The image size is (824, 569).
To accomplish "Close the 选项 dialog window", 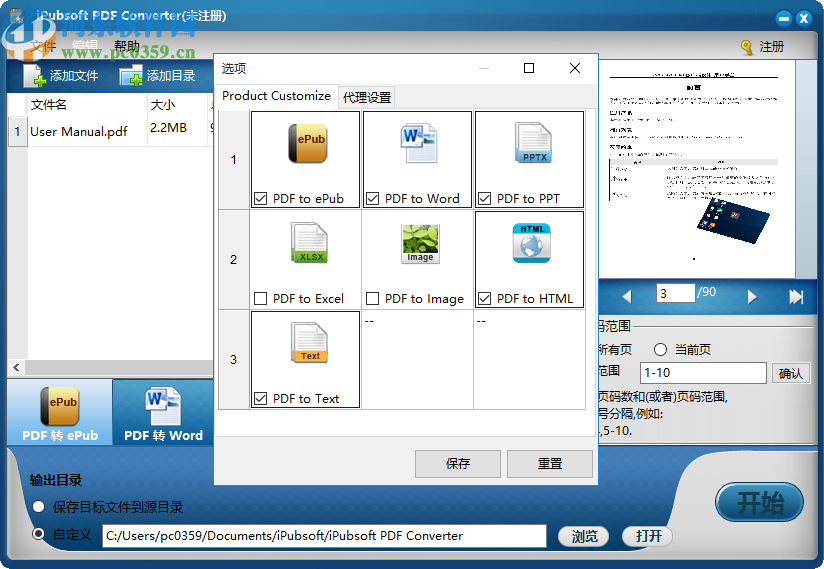I will (x=575, y=68).
